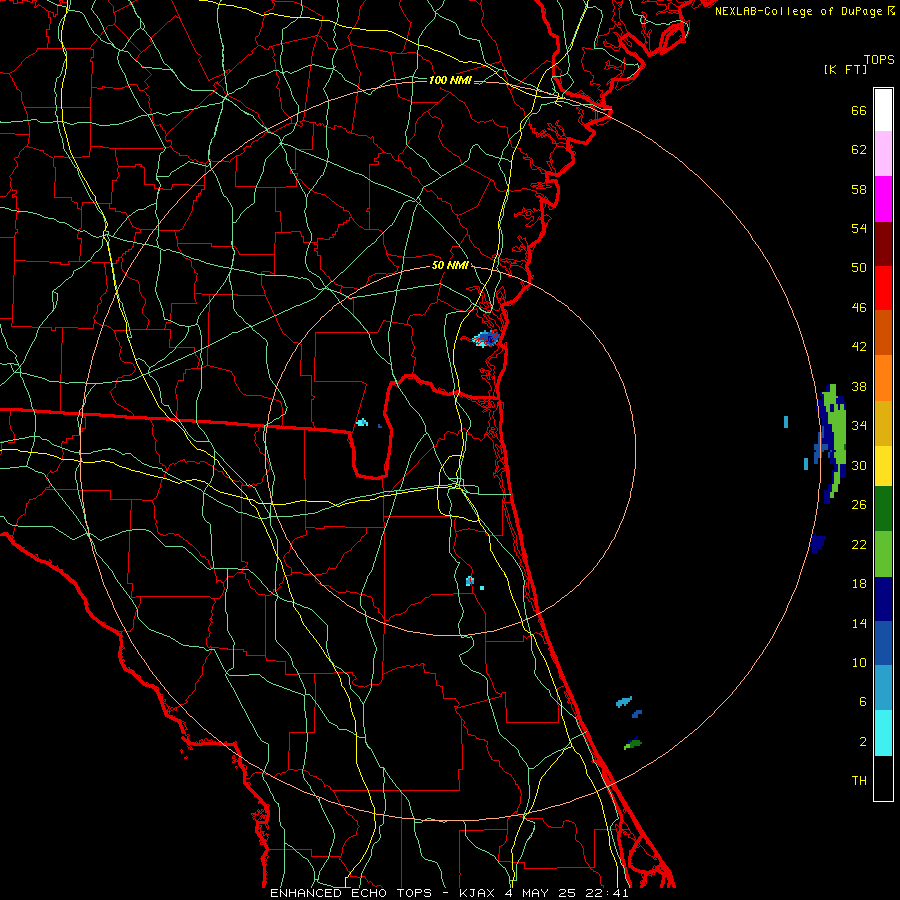The height and width of the screenshot is (900, 900).
Task: Pick the magenta color swatch in the legend
Action: point(883,199)
